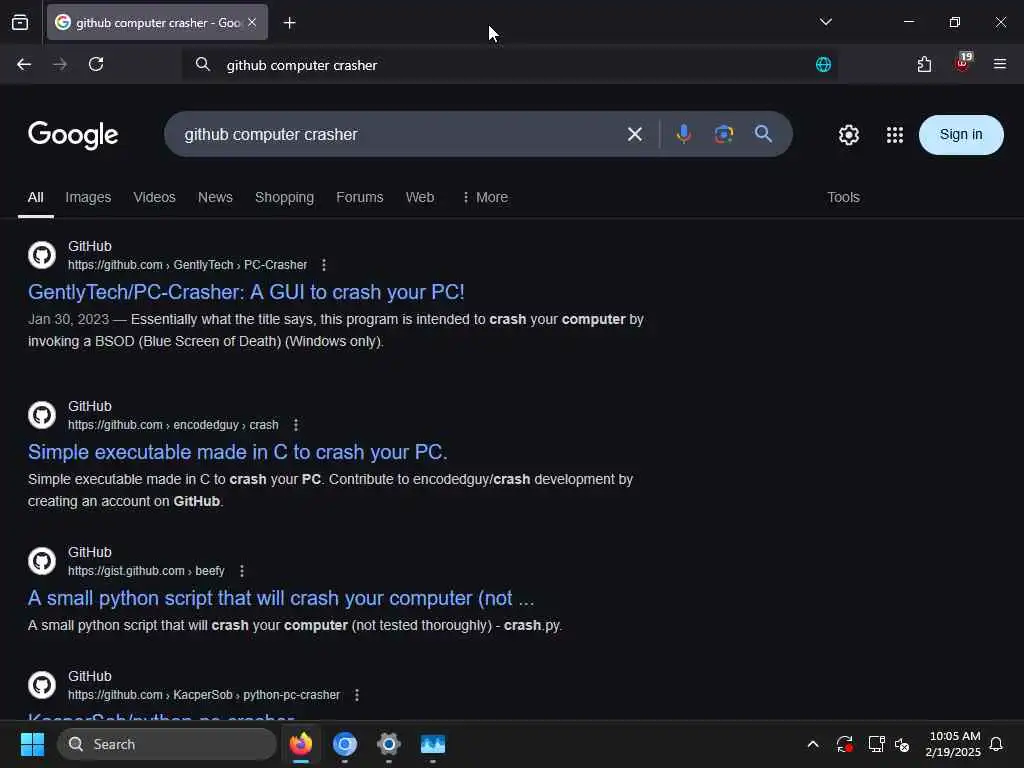
Task: Click GitHub favicon of the GentlyTech result
Action: [x=42, y=255]
